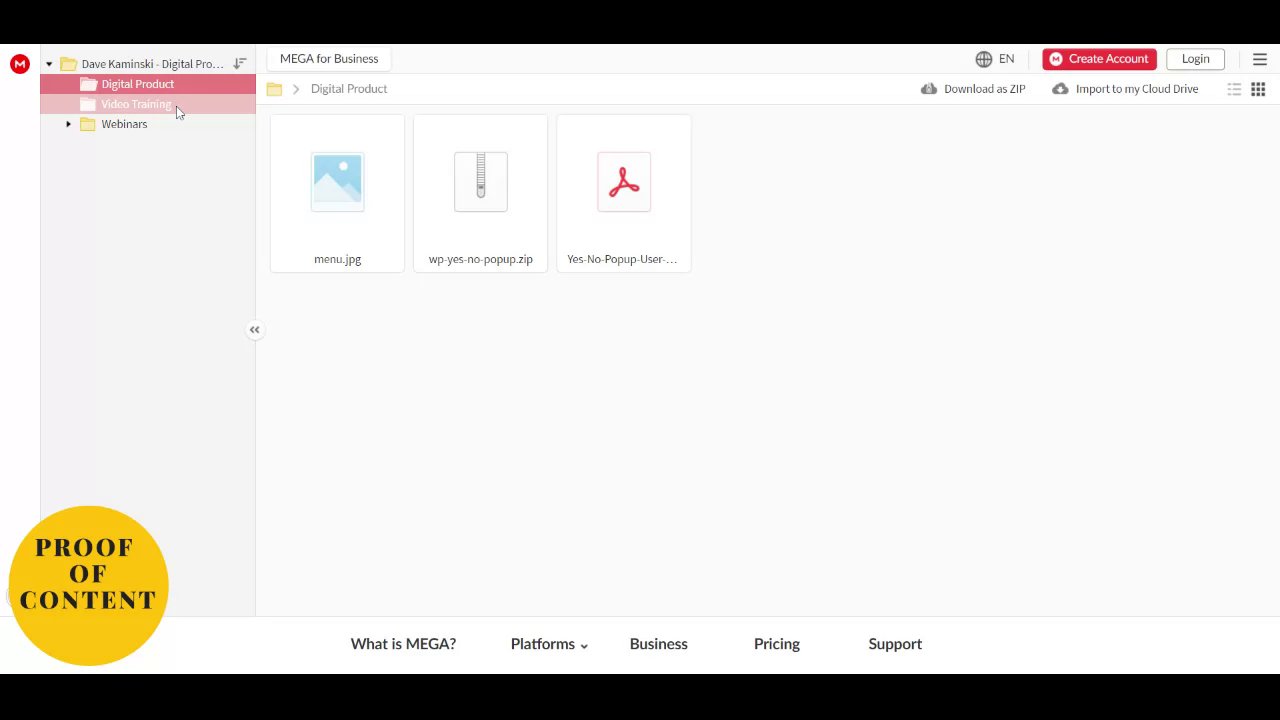Open the language selector globe icon
This screenshot has height=720, width=1280.
984,59
